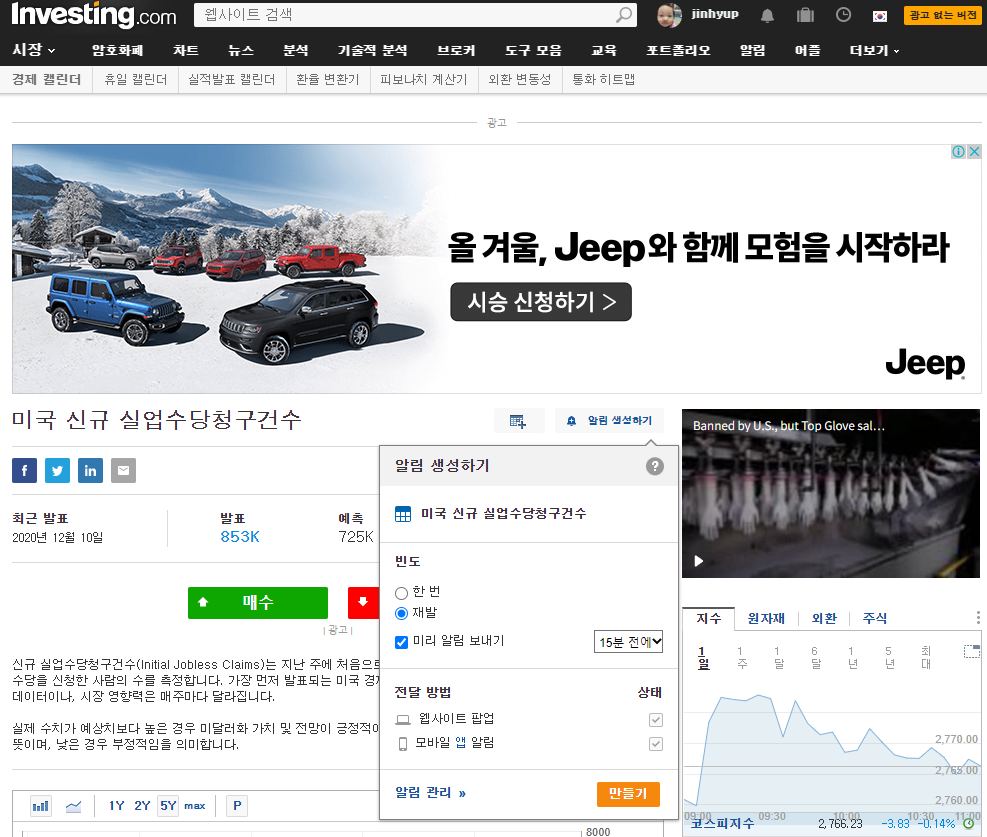The height and width of the screenshot is (837, 987).
Task: Open the notifications bell icon
Action: (x=767, y=15)
